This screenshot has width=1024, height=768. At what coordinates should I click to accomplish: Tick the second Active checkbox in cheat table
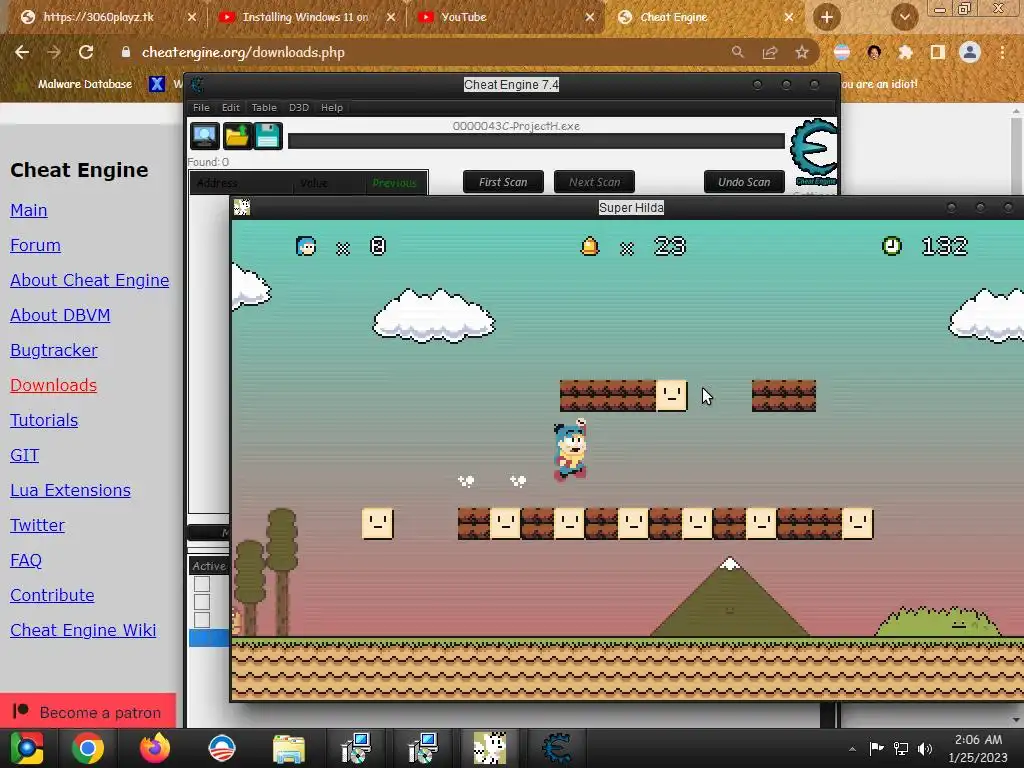[202, 601]
